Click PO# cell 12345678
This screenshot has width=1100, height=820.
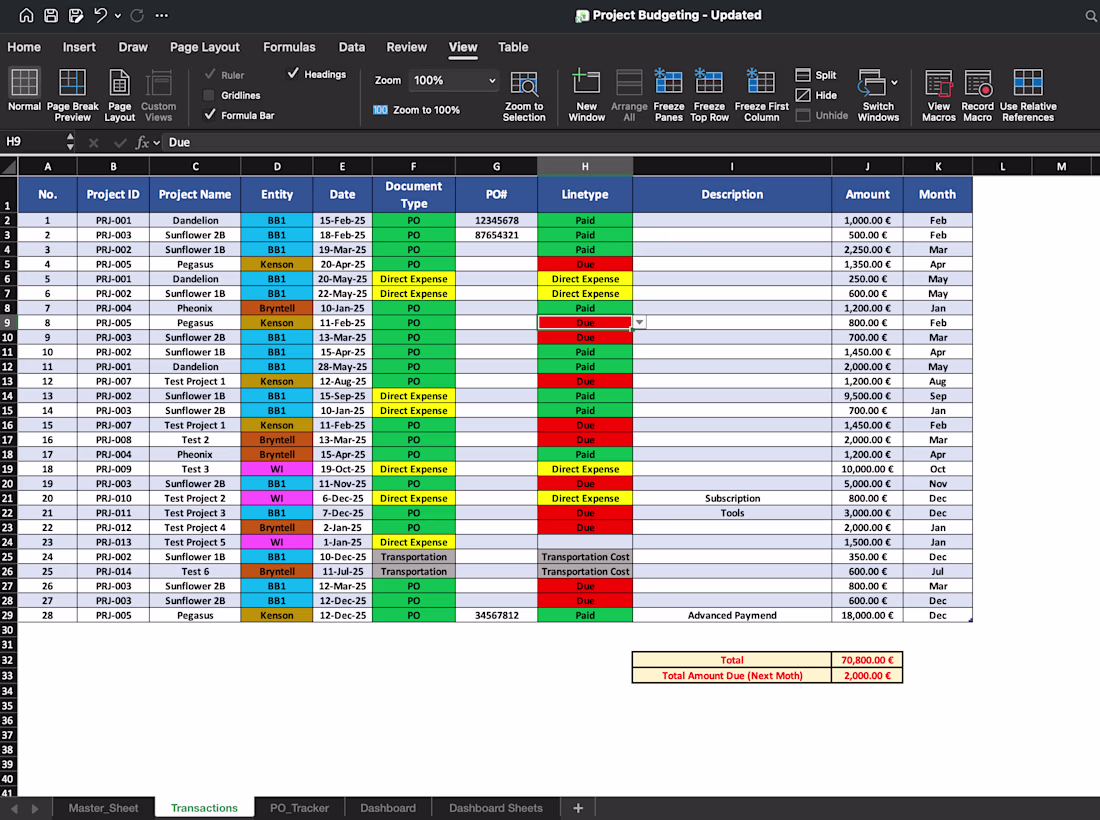[x=497, y=220]
